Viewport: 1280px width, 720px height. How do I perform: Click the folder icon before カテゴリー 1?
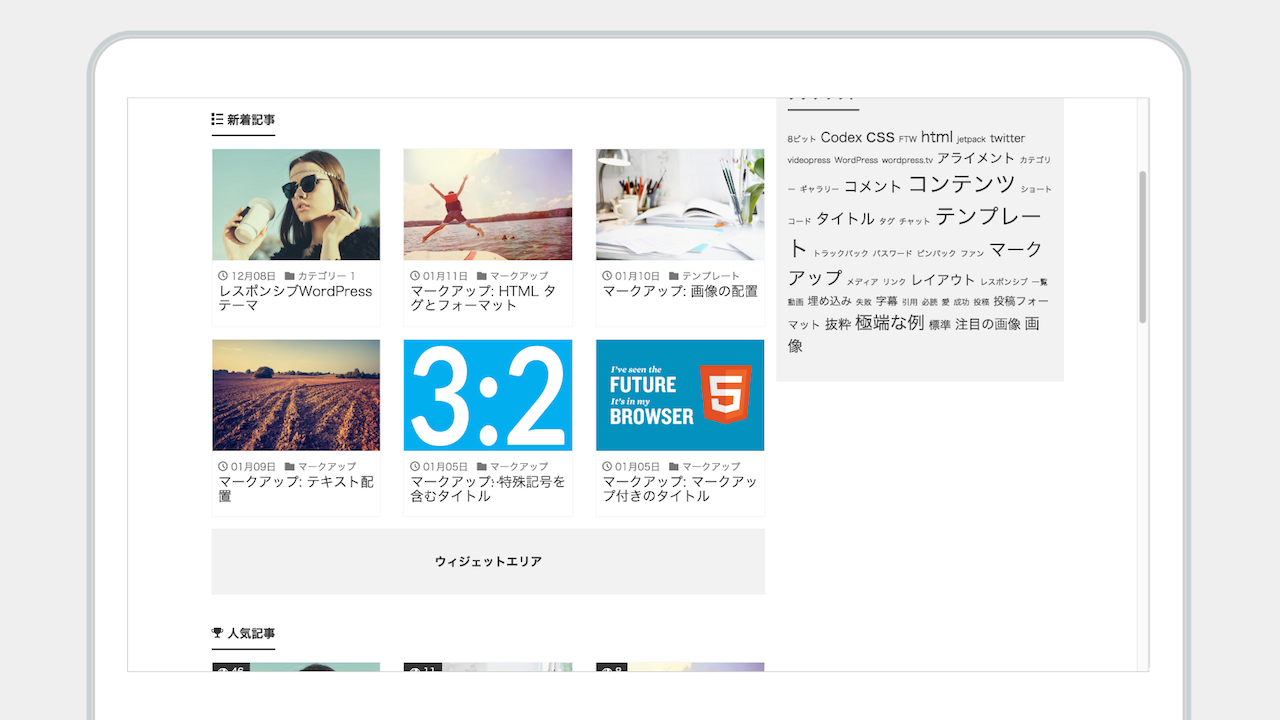pyautogui.click(x=290, y=276)
